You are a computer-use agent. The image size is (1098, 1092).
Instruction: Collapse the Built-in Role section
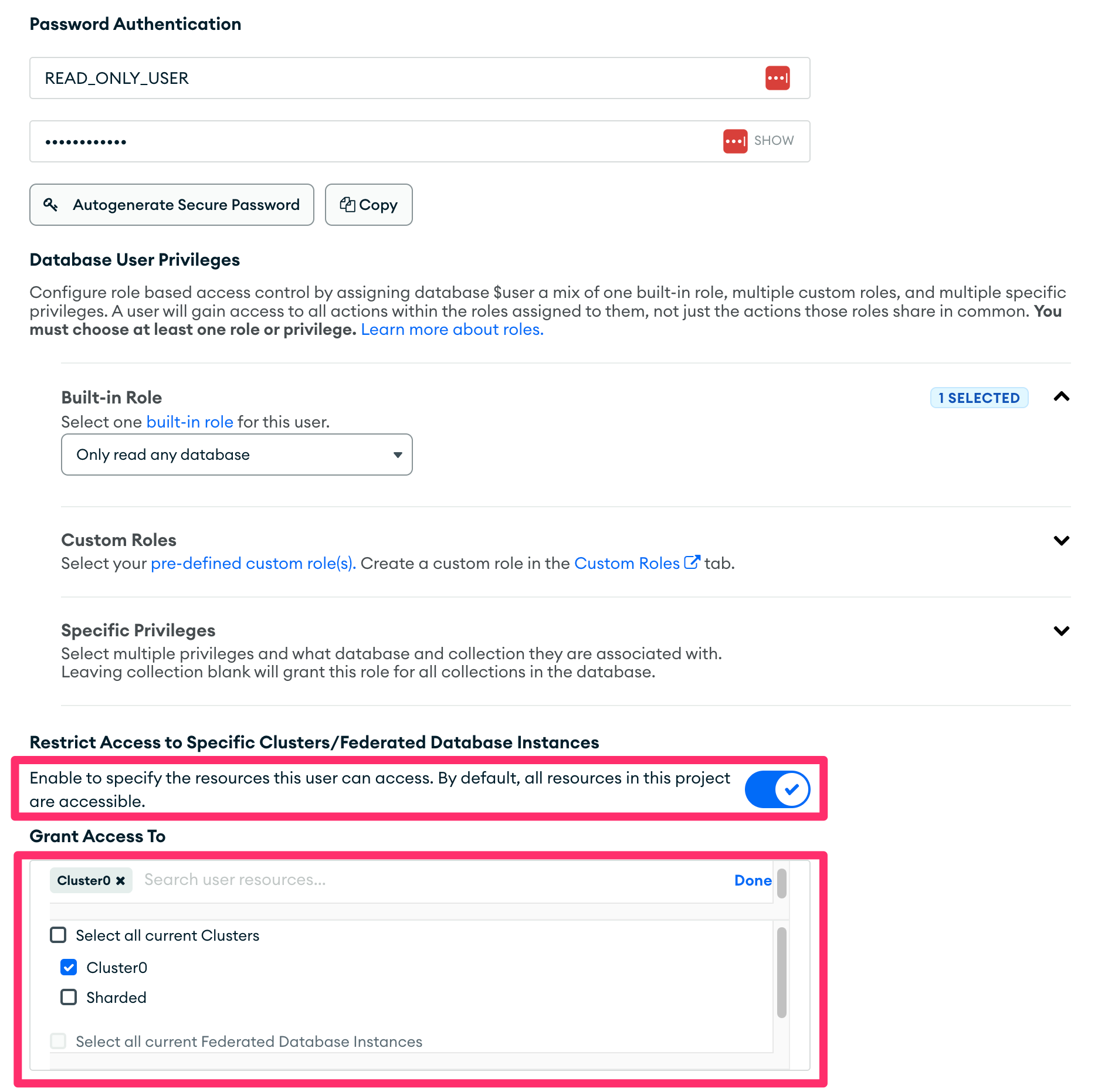coord(1061,397)
